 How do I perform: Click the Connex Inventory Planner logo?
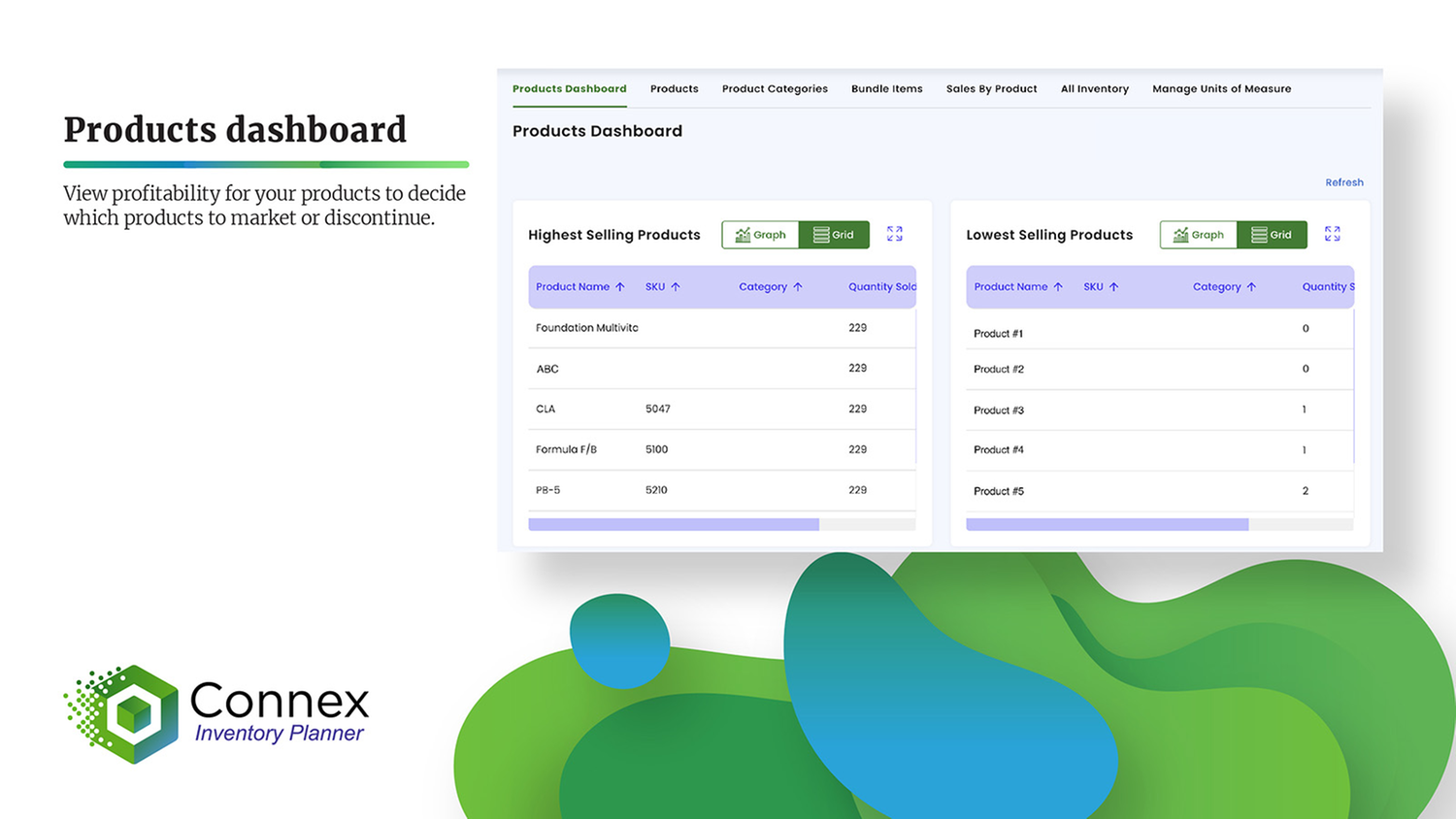[216, 714]
